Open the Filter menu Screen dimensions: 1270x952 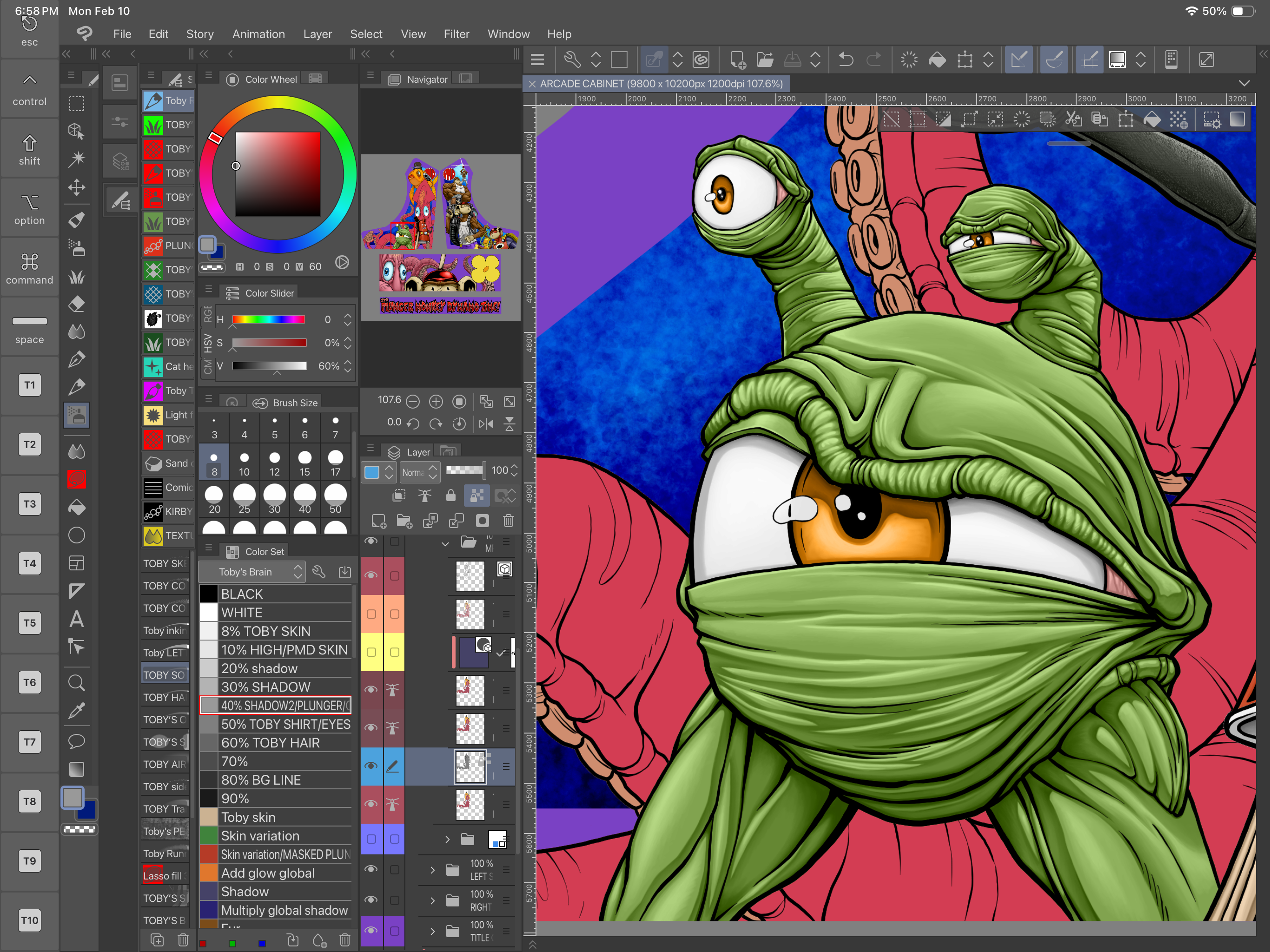click(x=456, y=34)
